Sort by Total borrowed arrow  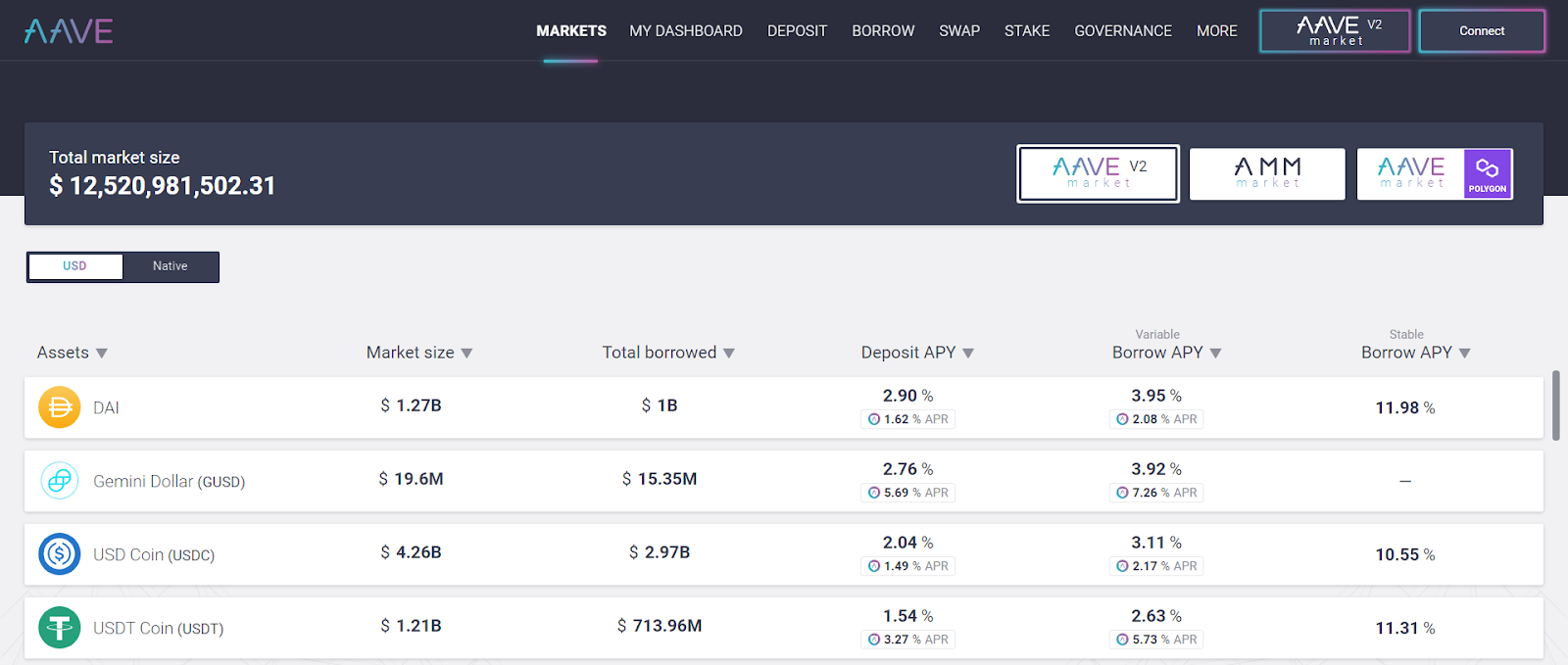pyautogui.click(x=729, y=354)
